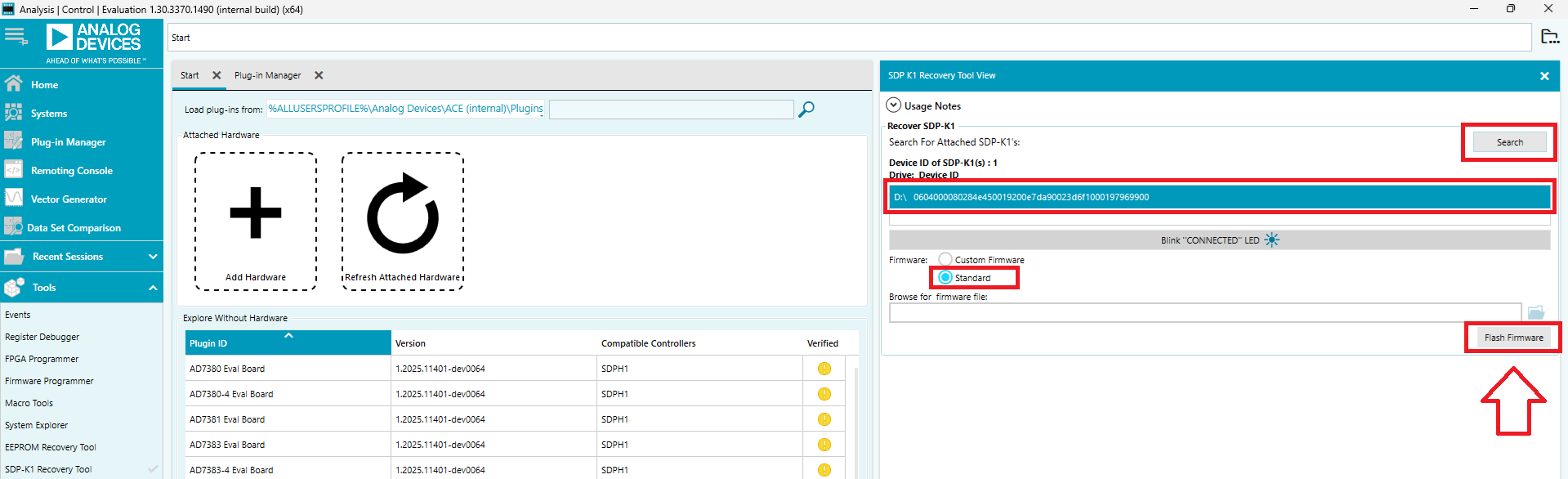Expand Recent Sessions chevron

coord(153,257)
